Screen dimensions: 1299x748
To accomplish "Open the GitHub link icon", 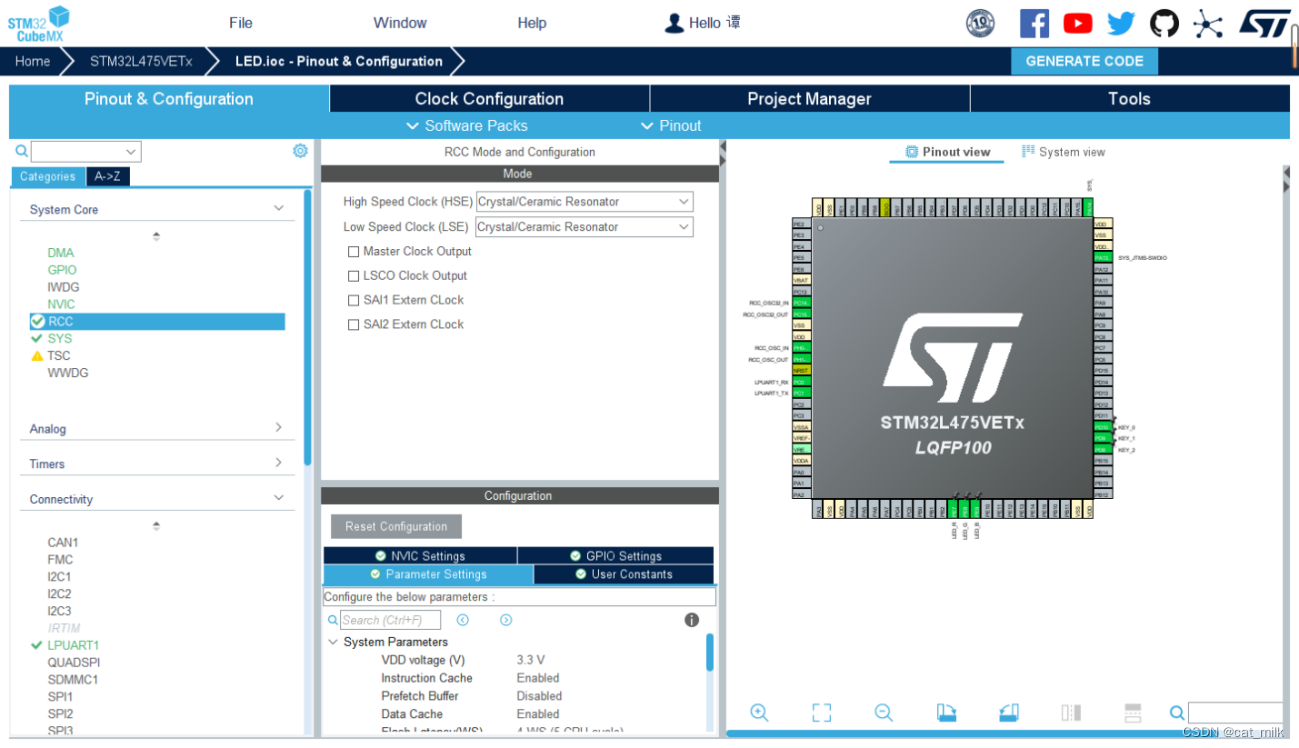I will 1164,23.
